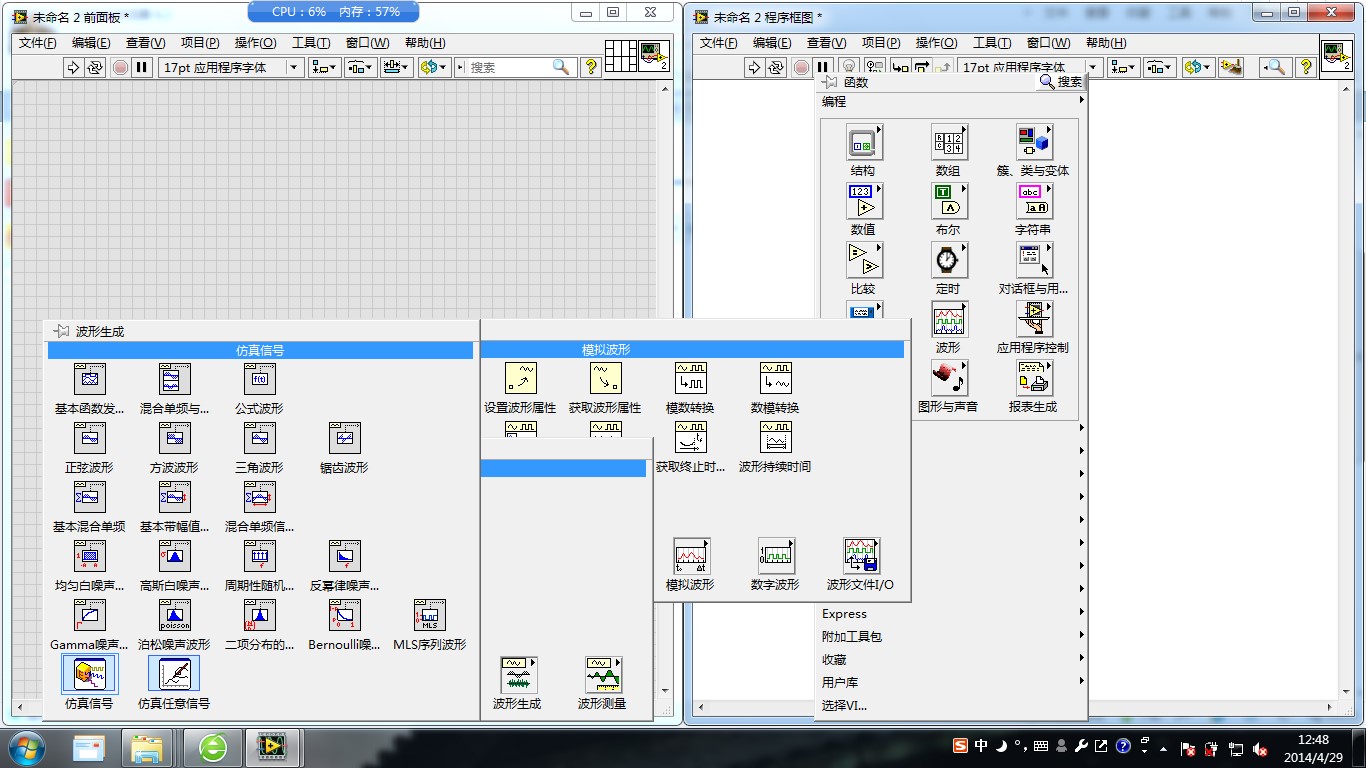Select the 锯齿波形 sawtooth waveform icon
The height and width of the screenshot is (768, 1366).
[x=345, y=438]
